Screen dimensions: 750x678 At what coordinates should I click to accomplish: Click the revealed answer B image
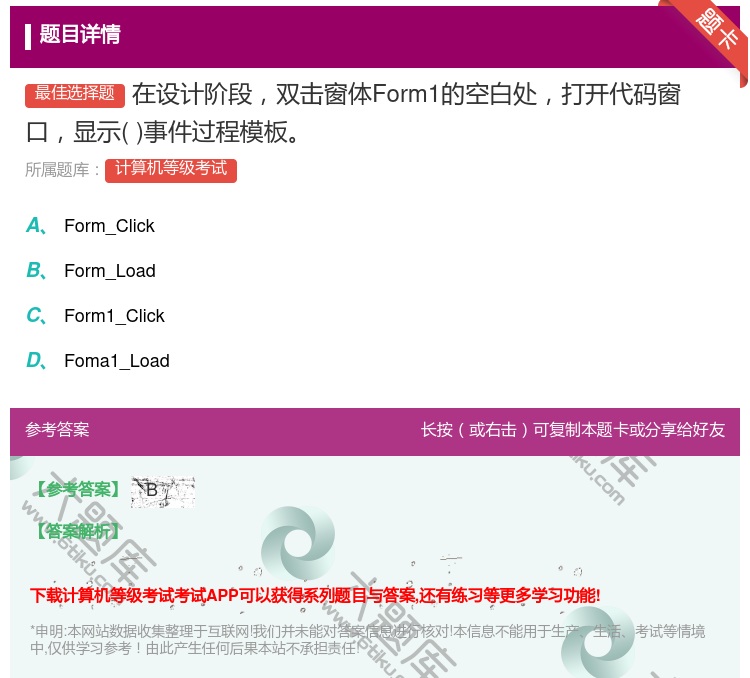pyautogui.click(x=163, y=491)
